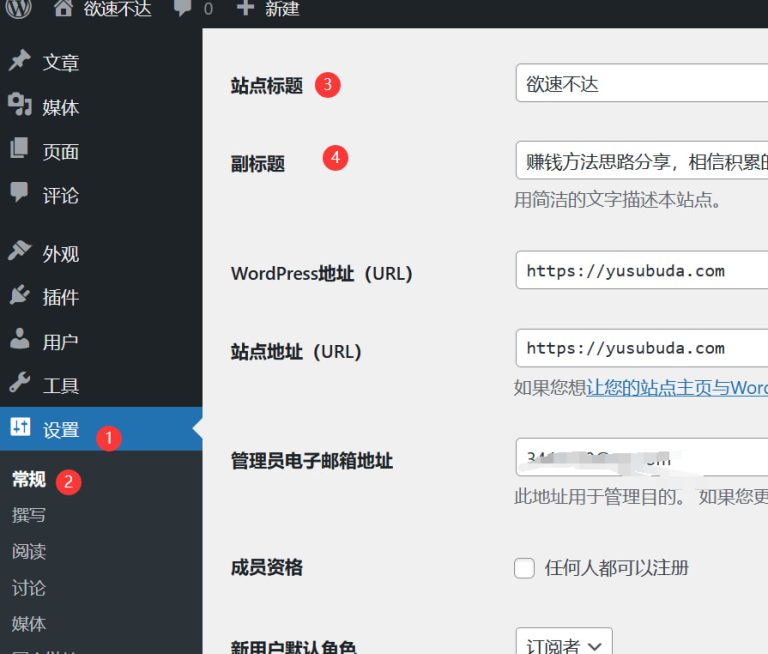The width and height of the screenshot is (768, 654).
Task: Click the plus 新建 icon in admin bar
Action: pos(245,9)
